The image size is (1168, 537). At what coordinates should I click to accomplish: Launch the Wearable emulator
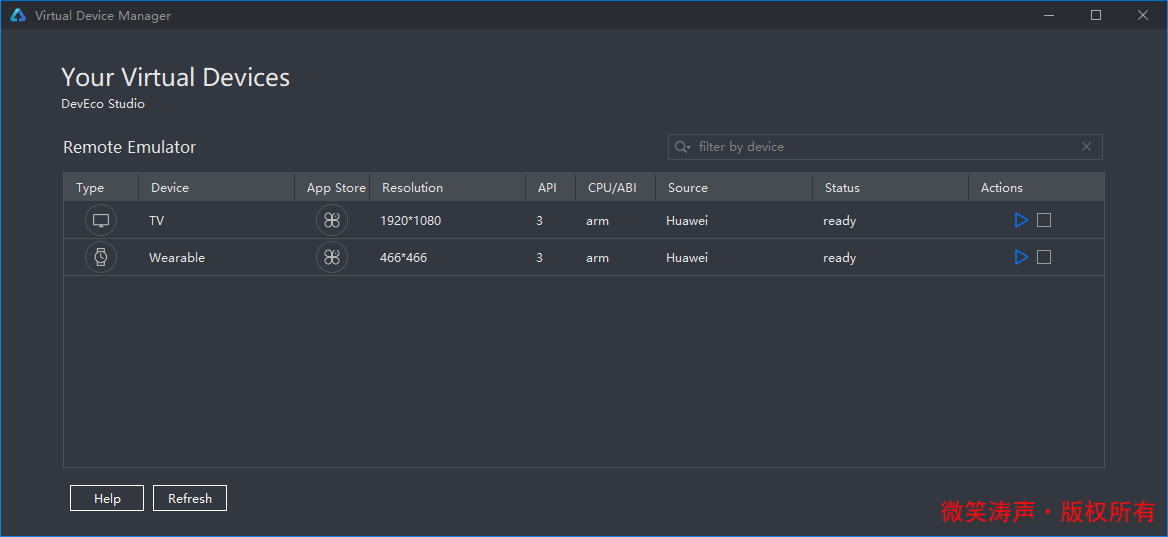[1021, 257]
